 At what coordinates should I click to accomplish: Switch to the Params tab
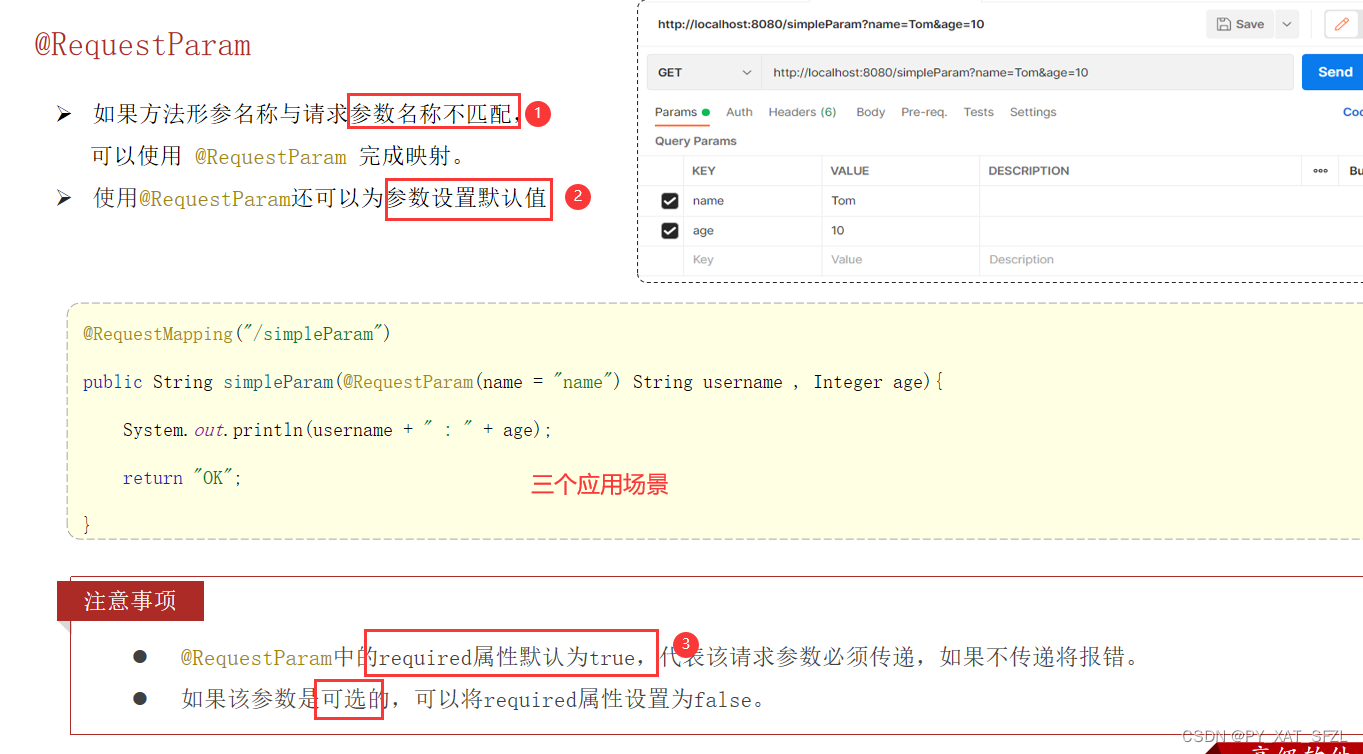(682, 112)
